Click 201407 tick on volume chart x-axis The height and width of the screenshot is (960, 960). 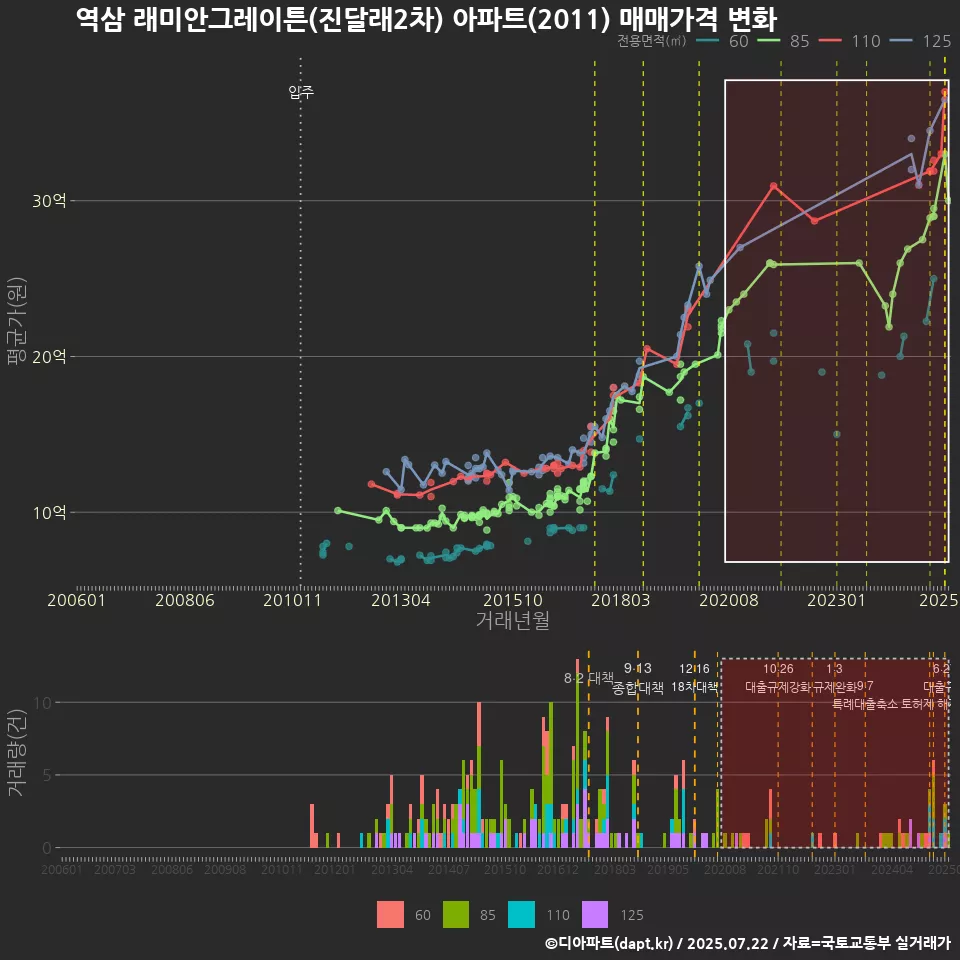tap(449, 869)
